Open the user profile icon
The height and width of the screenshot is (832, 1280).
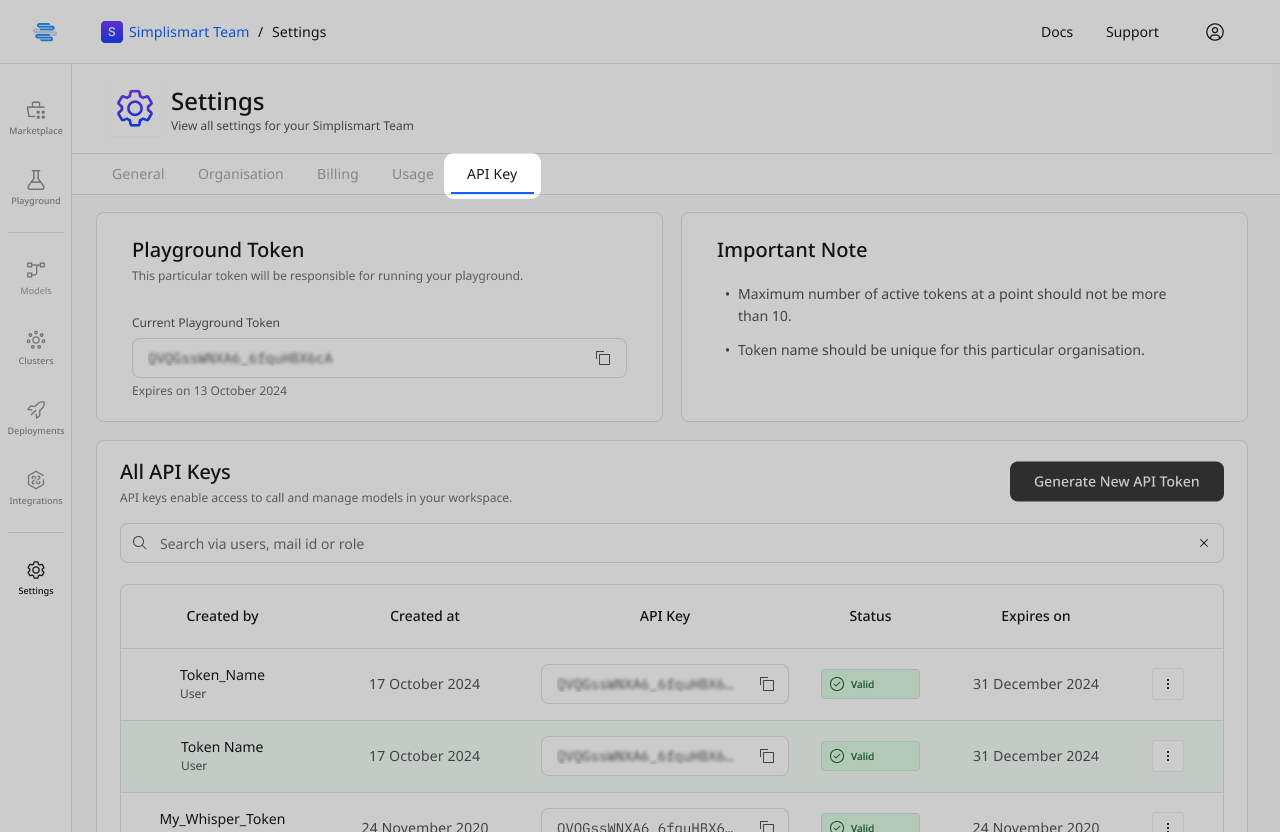click(x=1215, y=32)
